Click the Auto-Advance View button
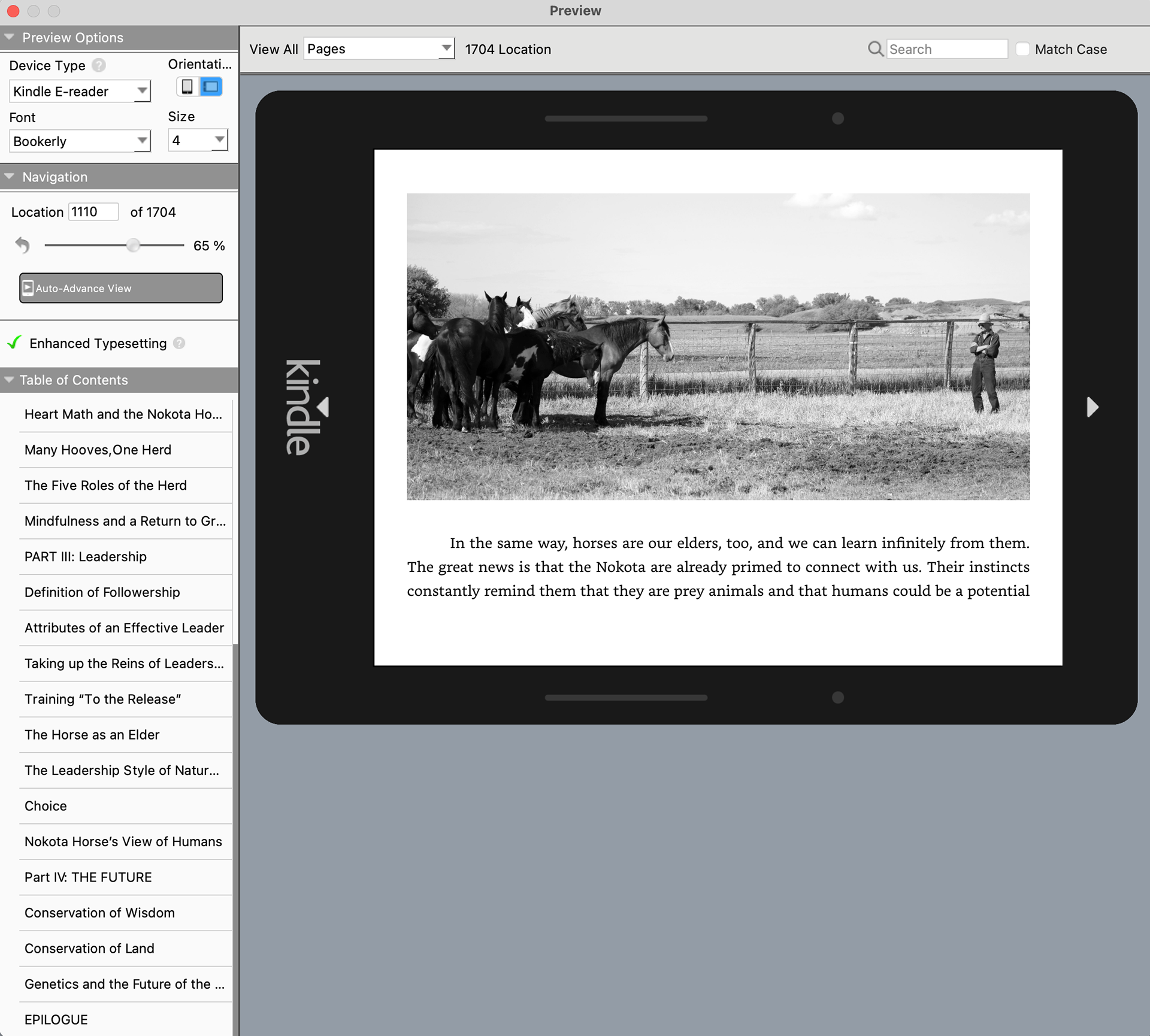This screenshot has height=1036, width=1150. [x=121, y=288]
